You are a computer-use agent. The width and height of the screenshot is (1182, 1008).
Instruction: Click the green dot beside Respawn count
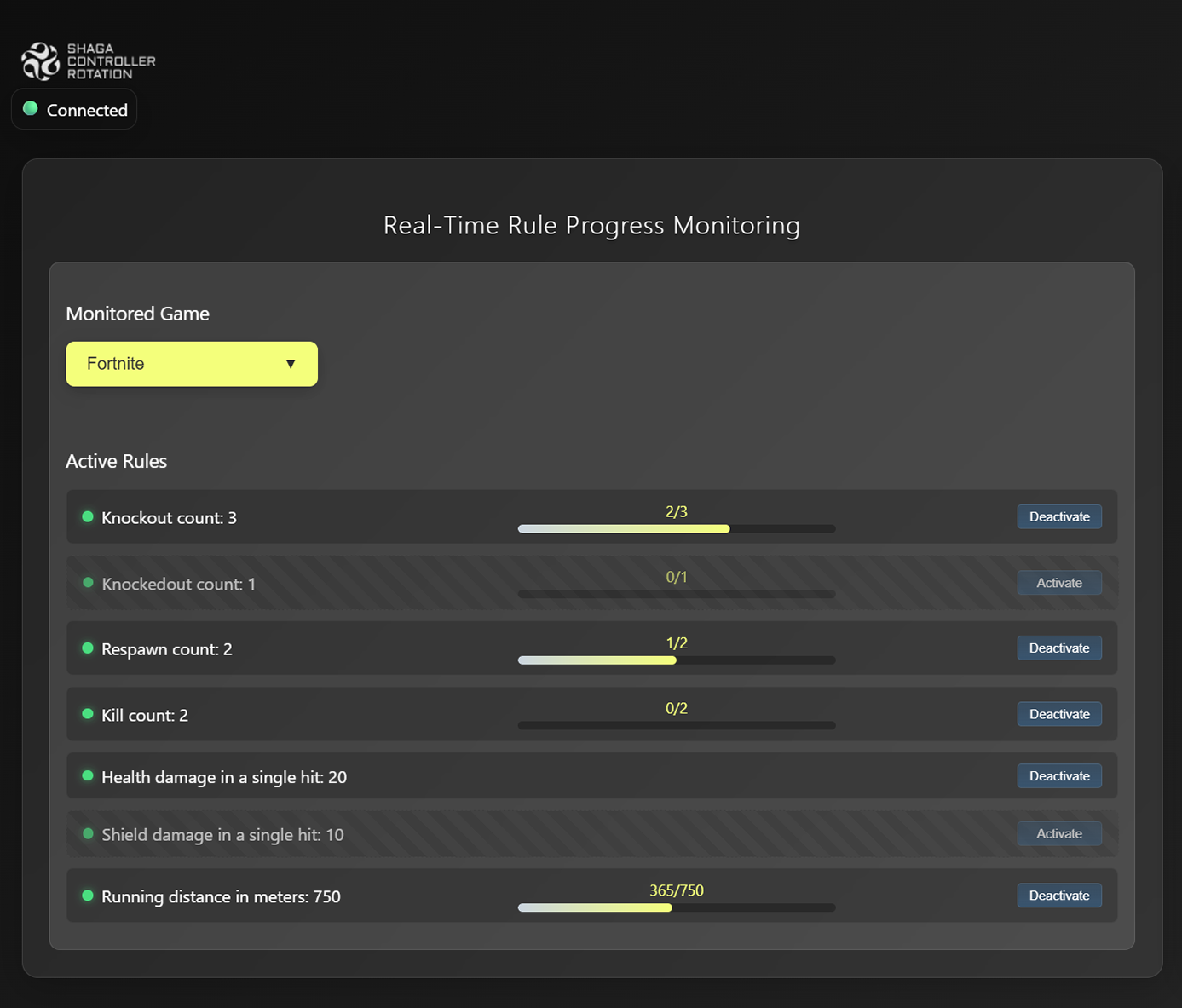88,648
